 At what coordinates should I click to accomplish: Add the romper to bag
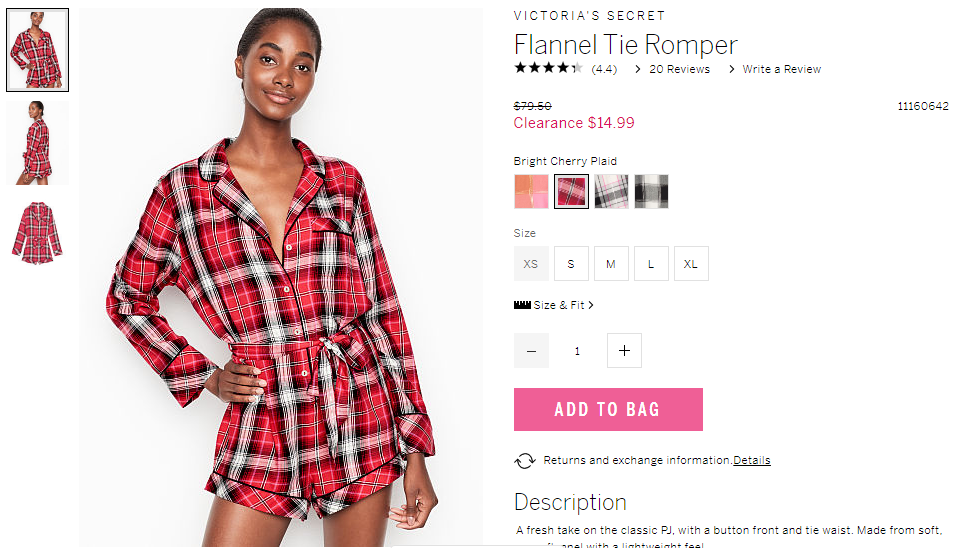coord(608,409)
